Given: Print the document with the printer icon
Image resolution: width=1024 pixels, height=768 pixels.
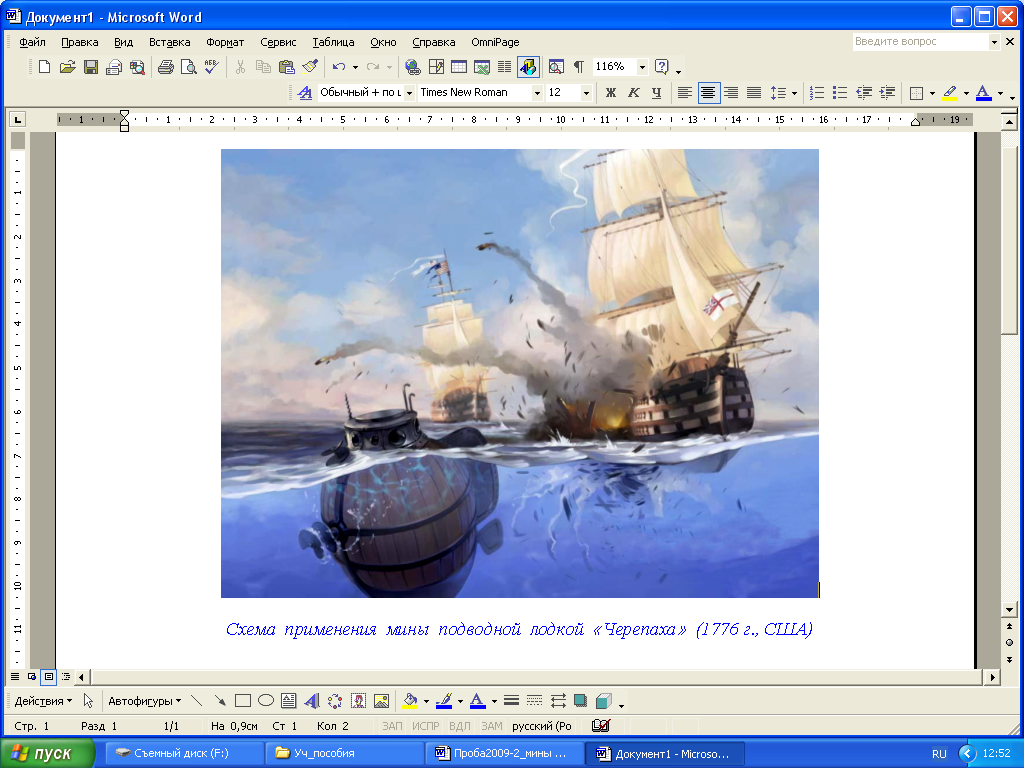Looking at the screenshot, I should point(166,67).
